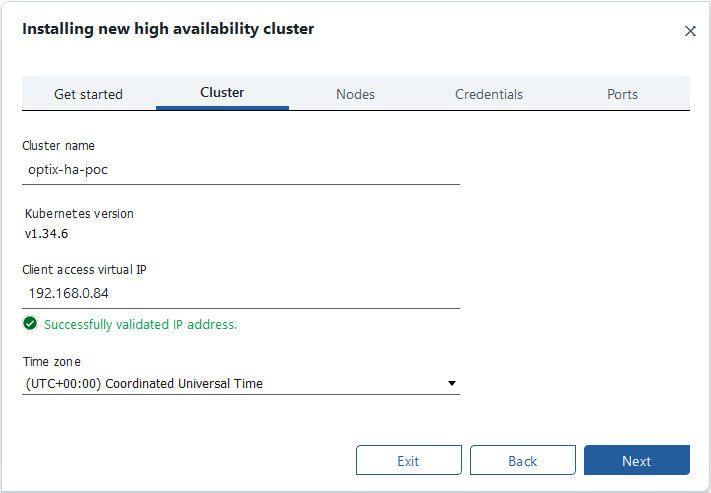This screenshot has width=711, height=493.
Task: Click the Exit button
Action: click(x=409, y=460)
